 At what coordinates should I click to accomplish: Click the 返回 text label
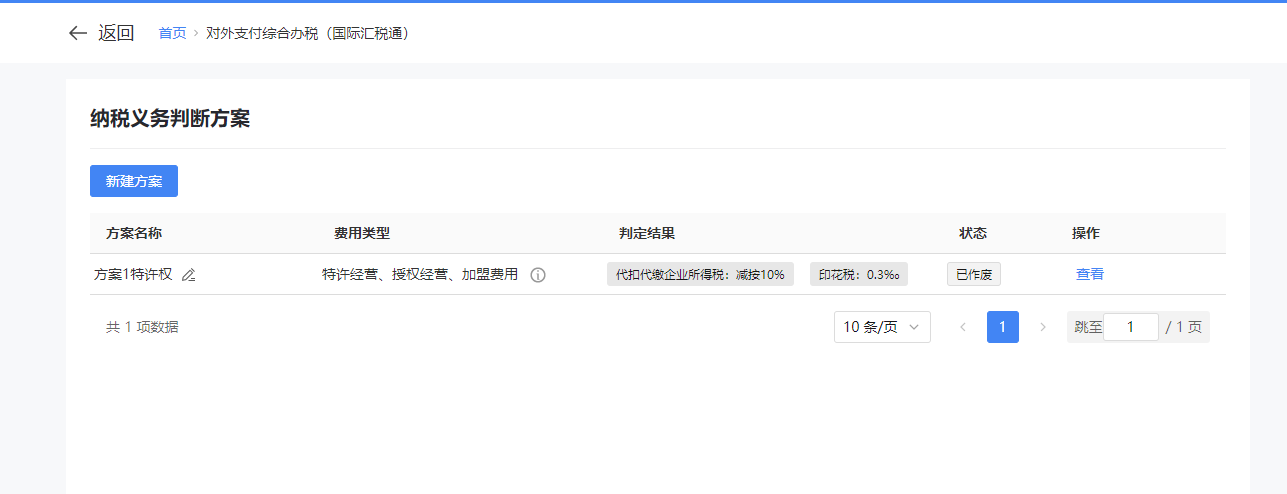pyautogui.click(x=116, y=33)
